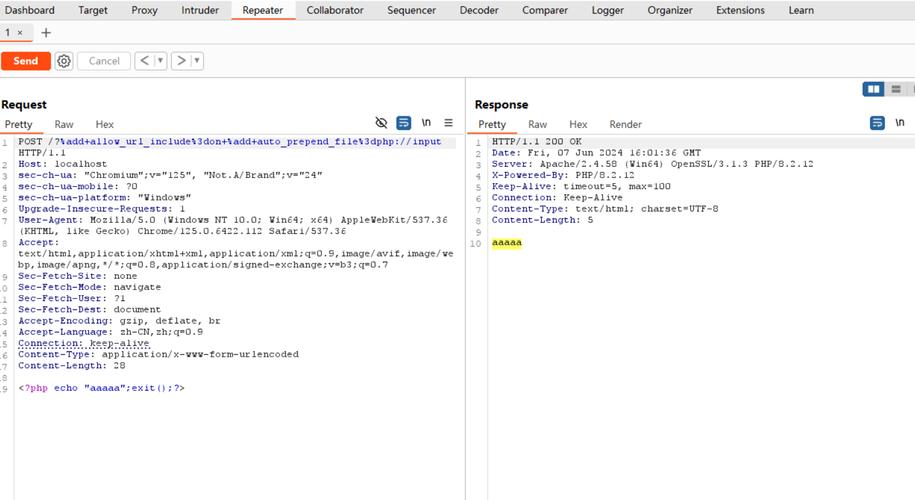Image resolution: width=915 pixels, height=500 pixels.
Task: Choose the side-by-side layout
Action: click(874, 89)
